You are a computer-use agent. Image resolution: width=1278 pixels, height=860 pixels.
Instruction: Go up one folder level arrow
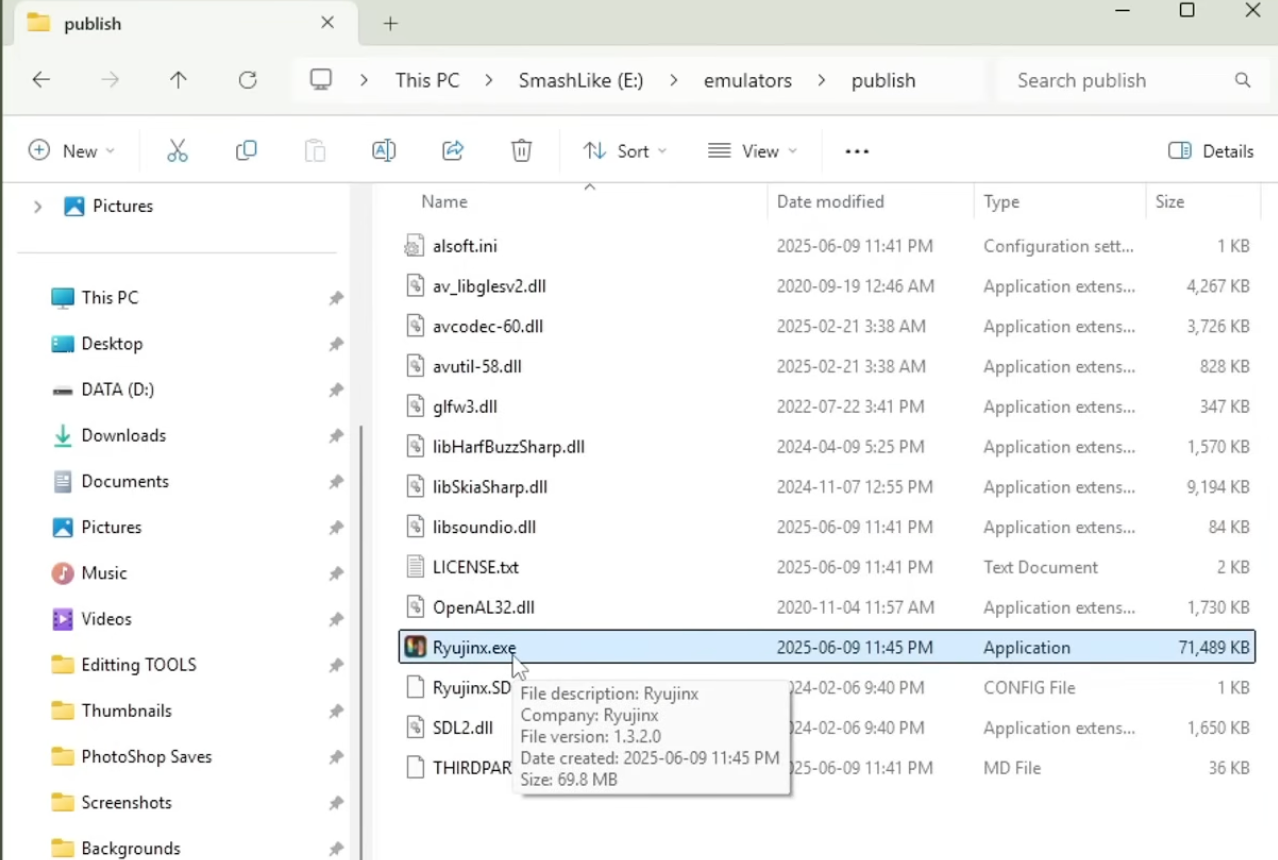(x=178, y=80)
